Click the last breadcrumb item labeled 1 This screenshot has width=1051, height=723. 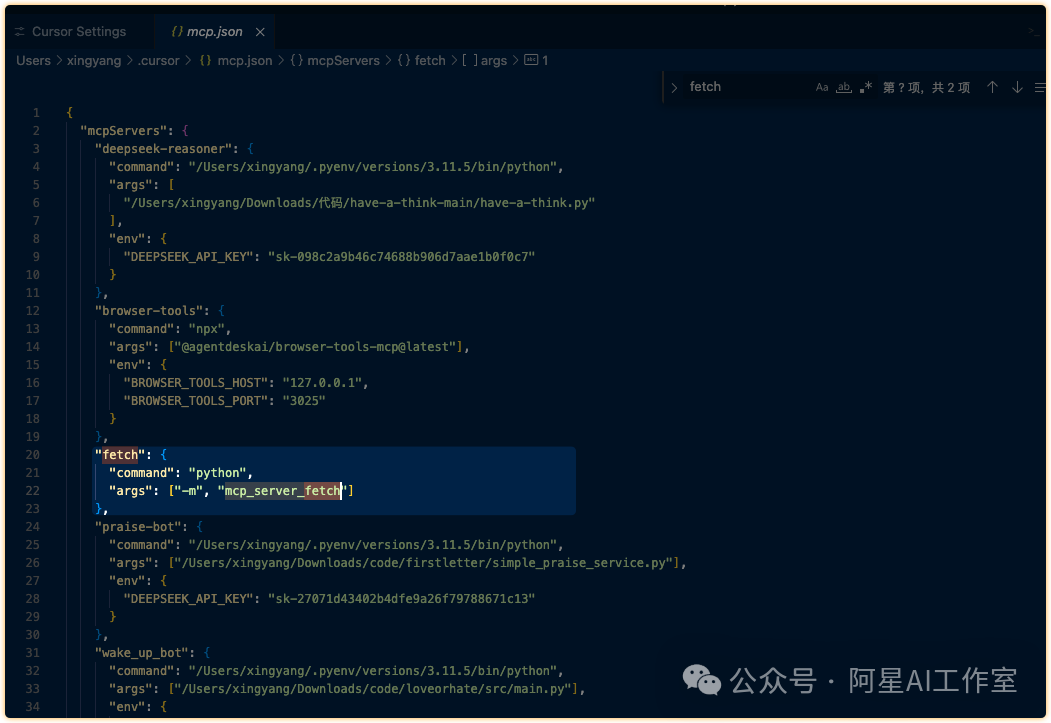(x=536, y=60)
